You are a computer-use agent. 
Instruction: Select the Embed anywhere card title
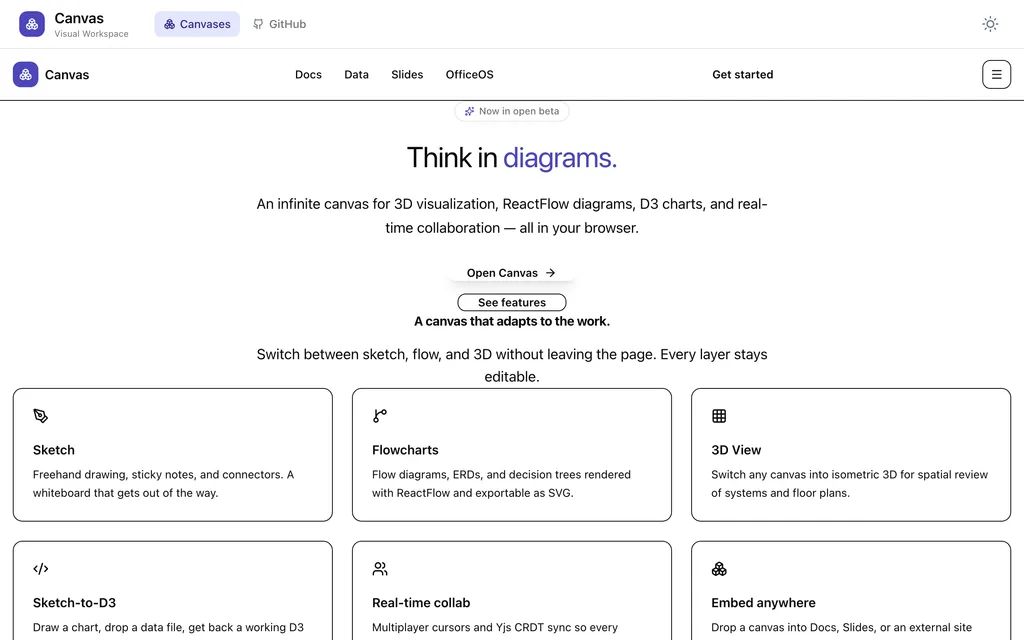pos(763,603)
